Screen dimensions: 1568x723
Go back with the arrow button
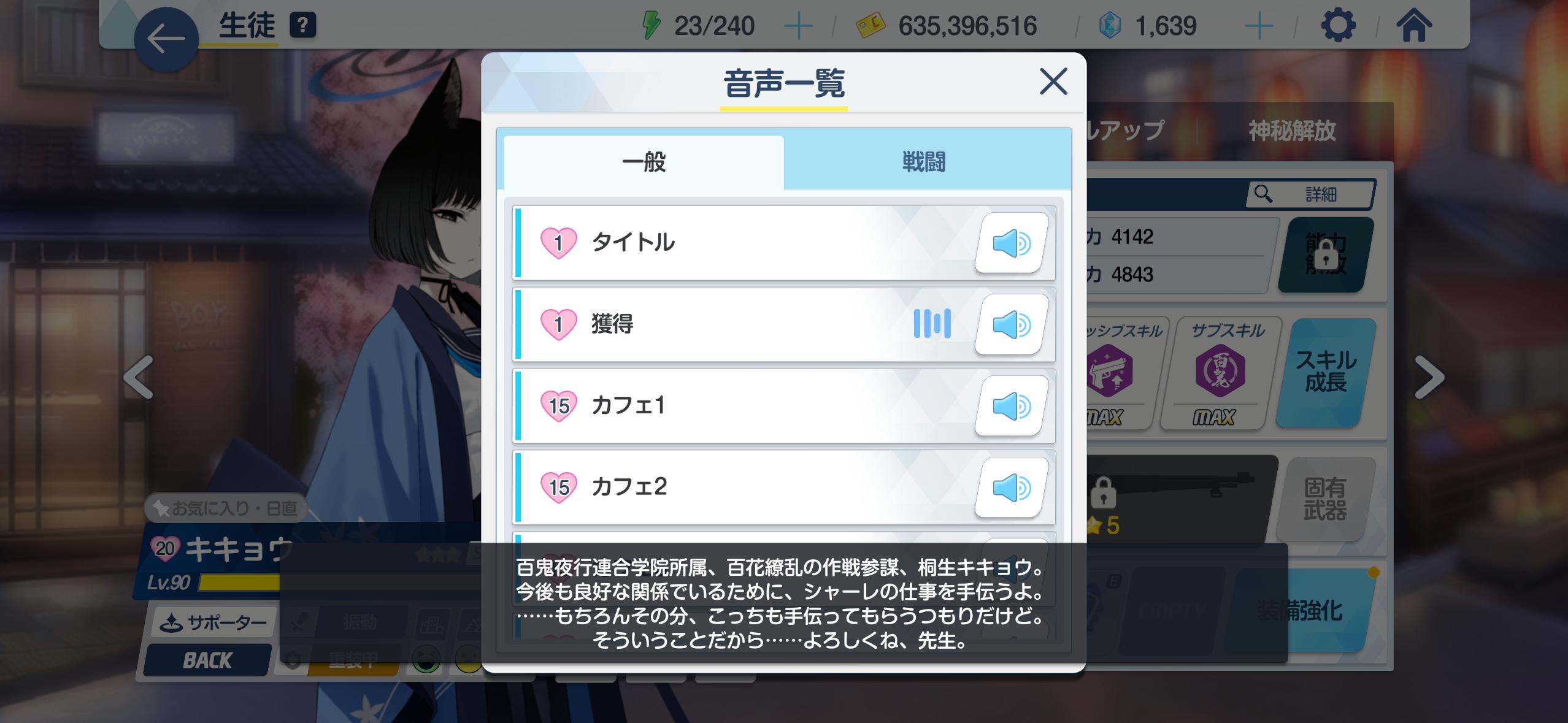tap(166, 39)
